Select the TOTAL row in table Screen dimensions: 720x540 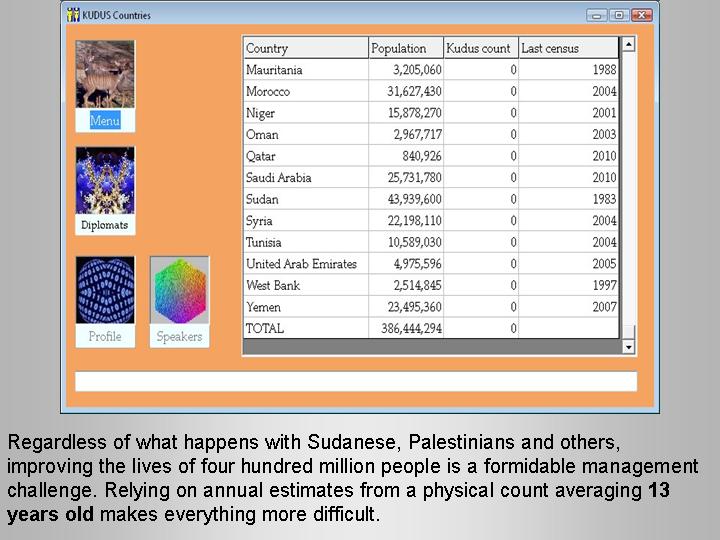[305, 328]
